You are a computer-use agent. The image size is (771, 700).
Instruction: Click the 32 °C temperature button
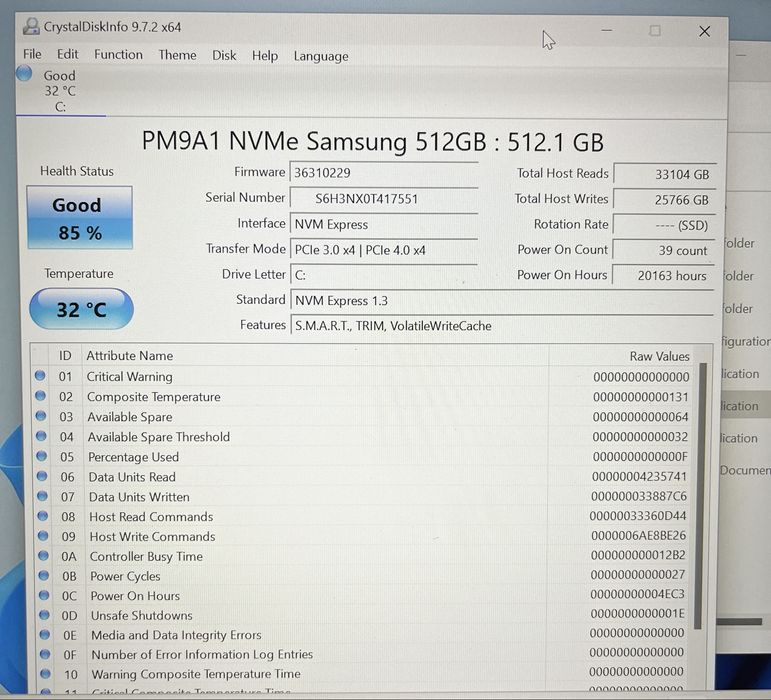click(81, 309)
